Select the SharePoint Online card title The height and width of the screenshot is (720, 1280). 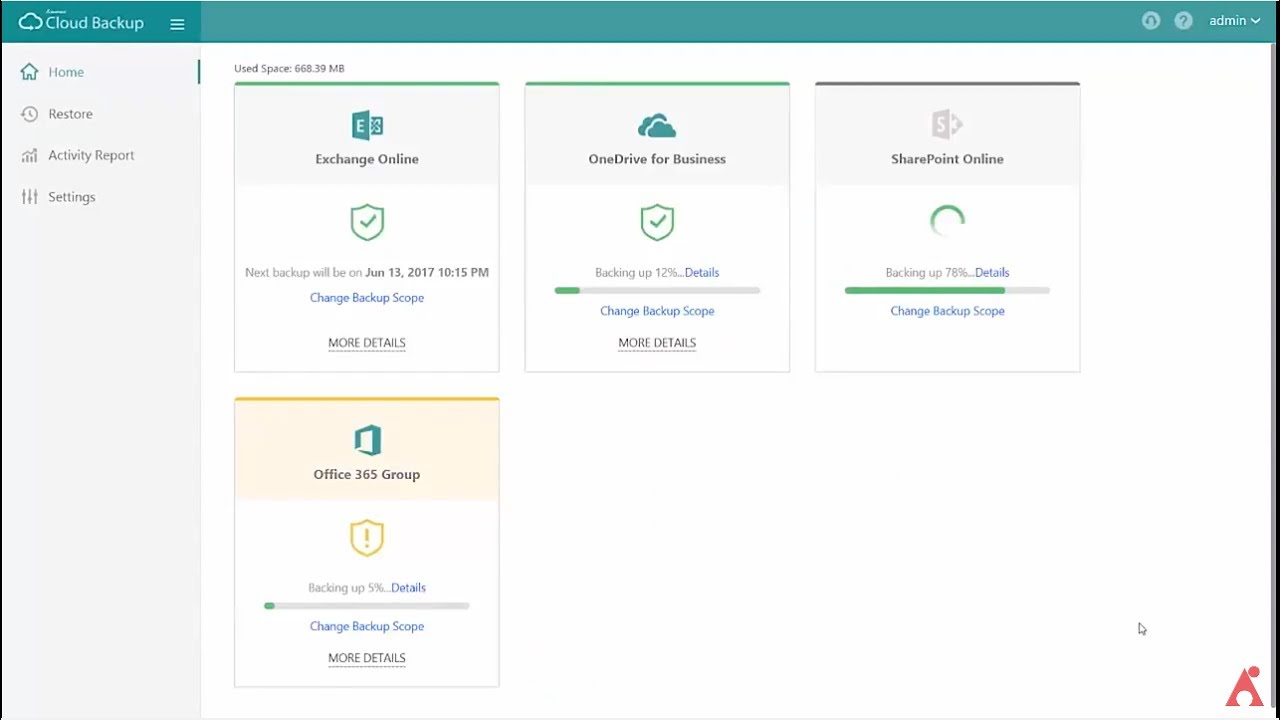coord(947,159)
